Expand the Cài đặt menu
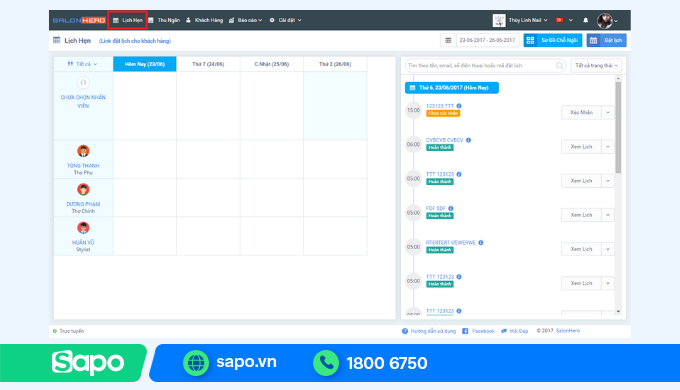Image resolution: width=680 pixels, height=390 pixels. coord(285,20)
